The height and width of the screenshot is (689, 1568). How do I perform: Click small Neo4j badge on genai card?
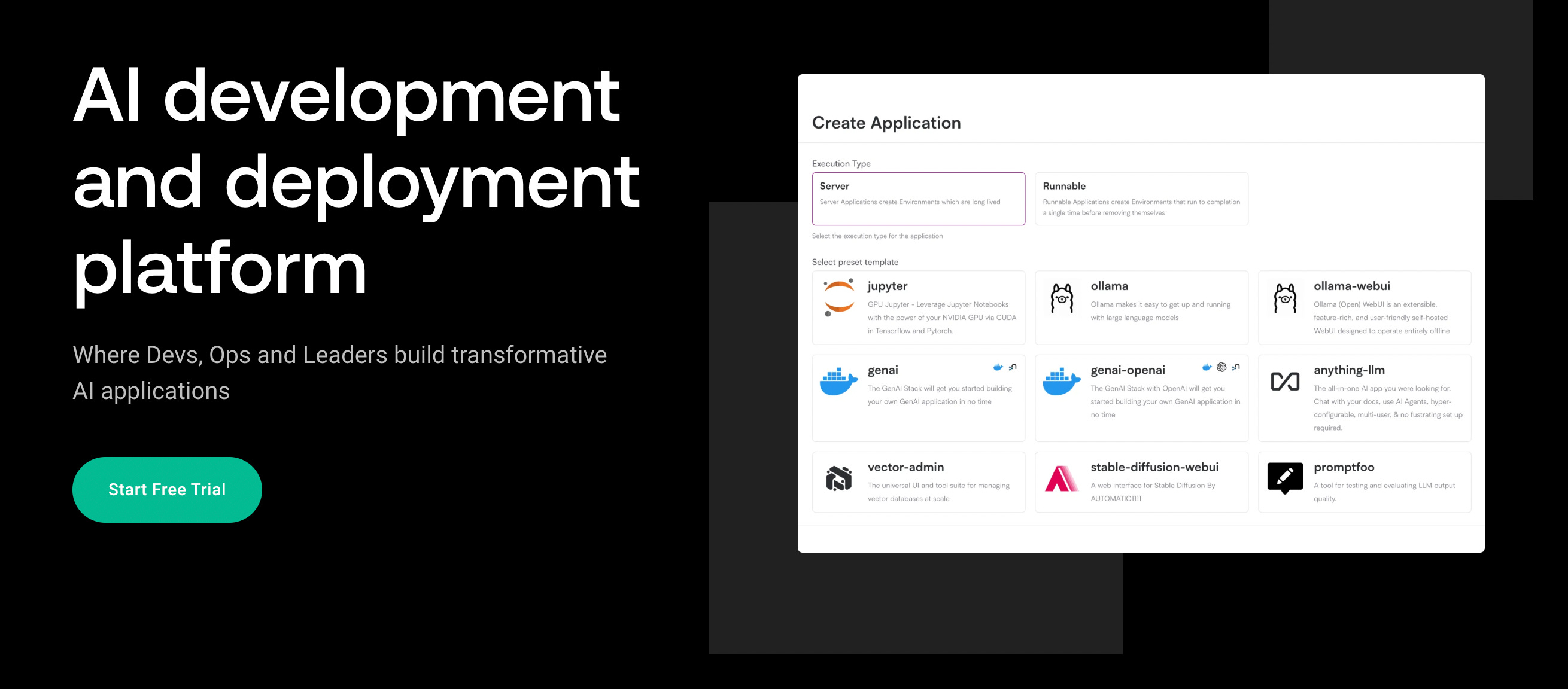pyautogui.click(x=1013, y=367)
